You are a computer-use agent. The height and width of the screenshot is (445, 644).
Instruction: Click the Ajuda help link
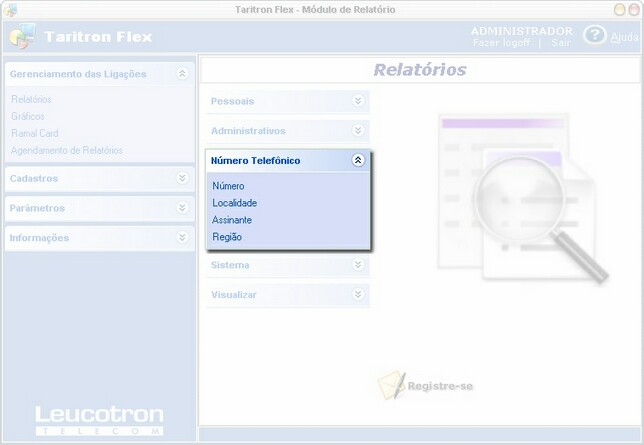pos(624,37)
